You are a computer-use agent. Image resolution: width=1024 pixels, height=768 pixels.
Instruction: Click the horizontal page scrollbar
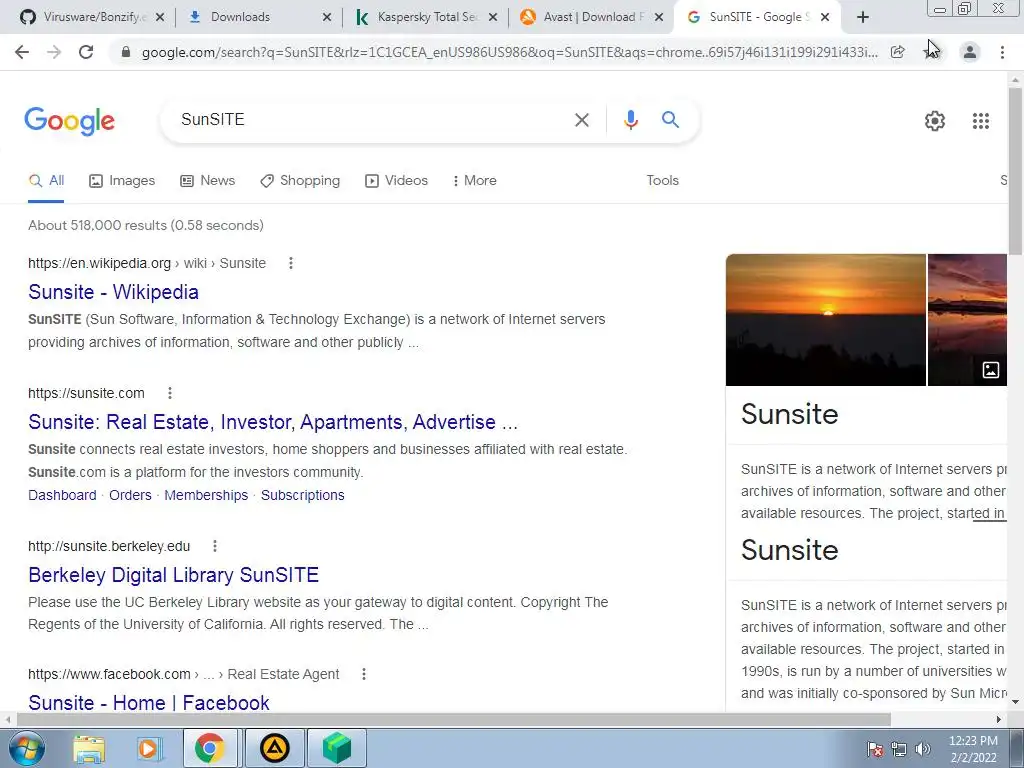tap(454, 720)
